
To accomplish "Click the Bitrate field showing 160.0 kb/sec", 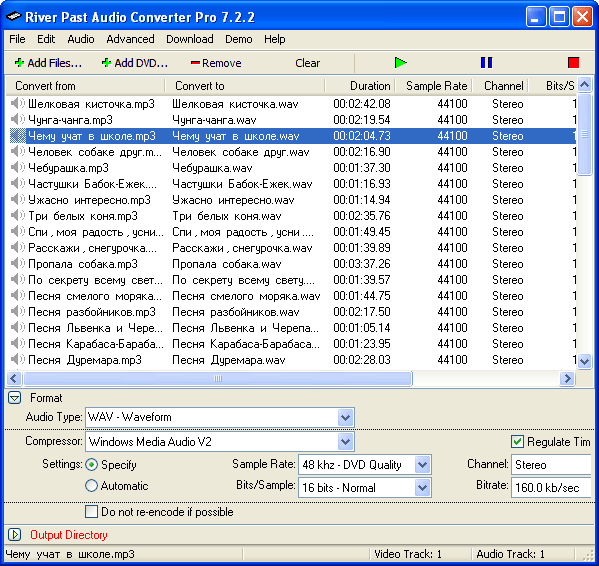I will 551,488.
